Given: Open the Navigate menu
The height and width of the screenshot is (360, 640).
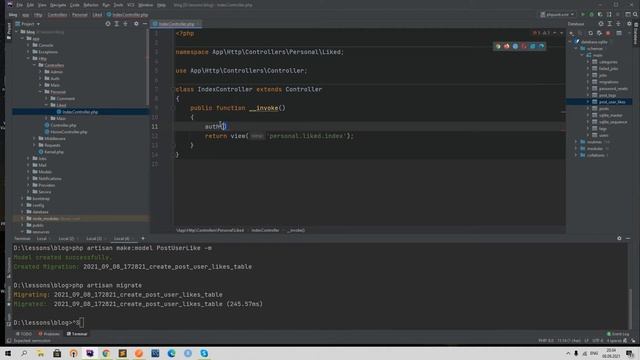Looking at the screenshot, I should click(x=58, y=5).
